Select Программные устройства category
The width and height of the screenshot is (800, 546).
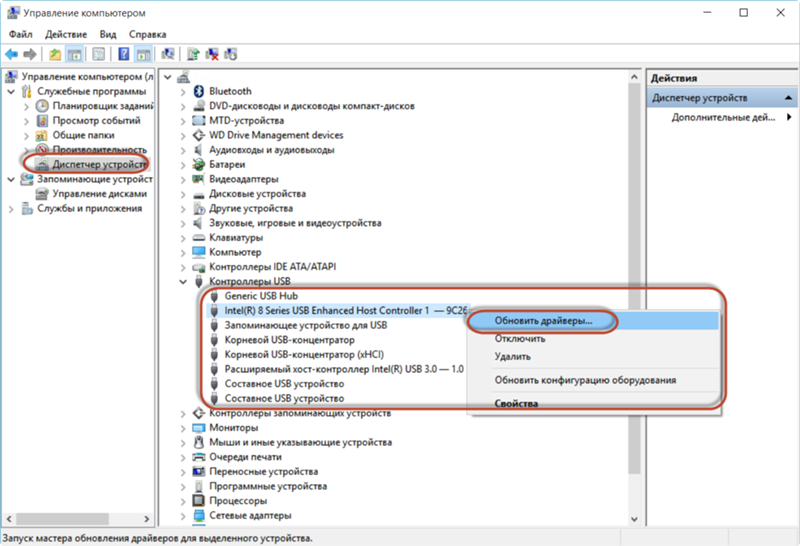(268, 486)
